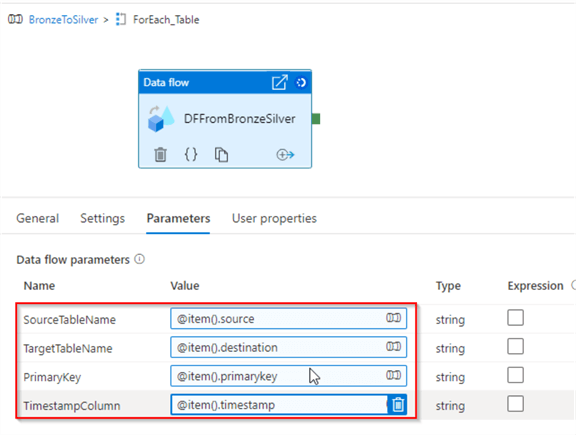The image size is (576, 435).
Task: Open the data flow in a new editor
Action: tap(280, 82)
